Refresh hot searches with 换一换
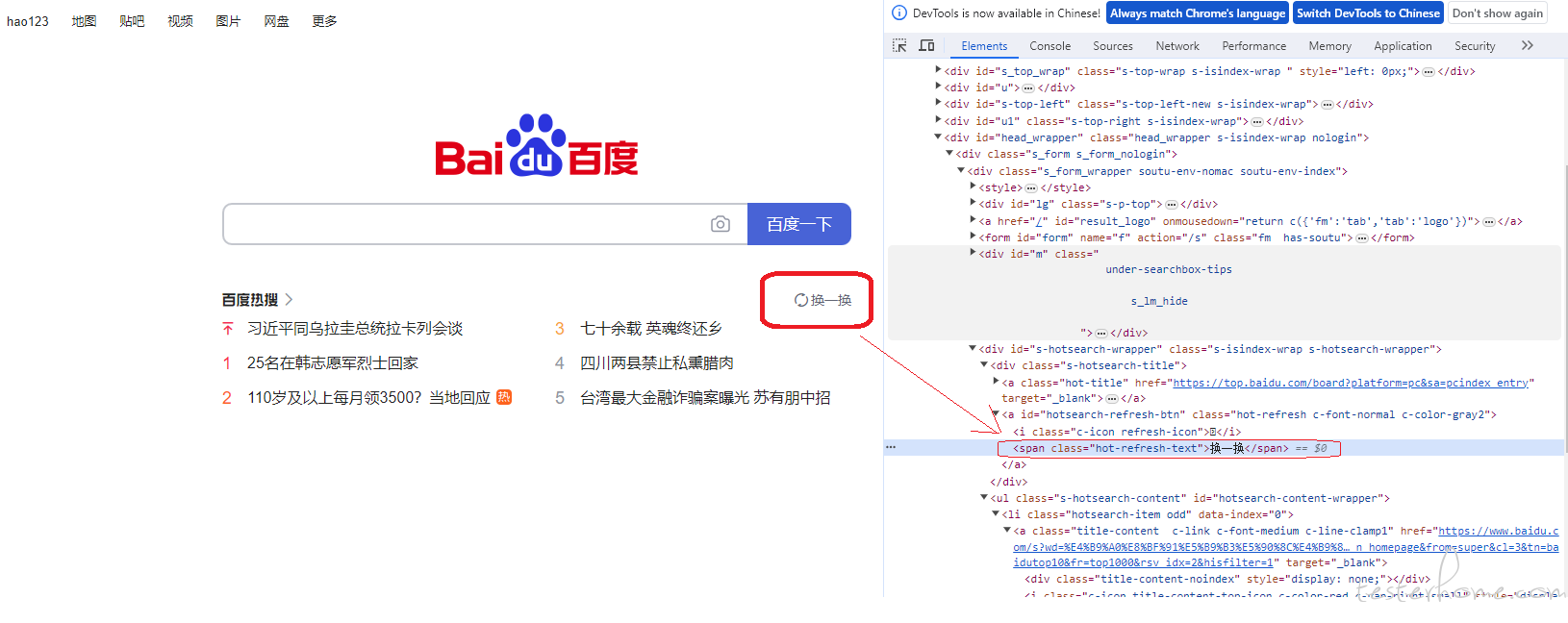 (x=823, y=300)
